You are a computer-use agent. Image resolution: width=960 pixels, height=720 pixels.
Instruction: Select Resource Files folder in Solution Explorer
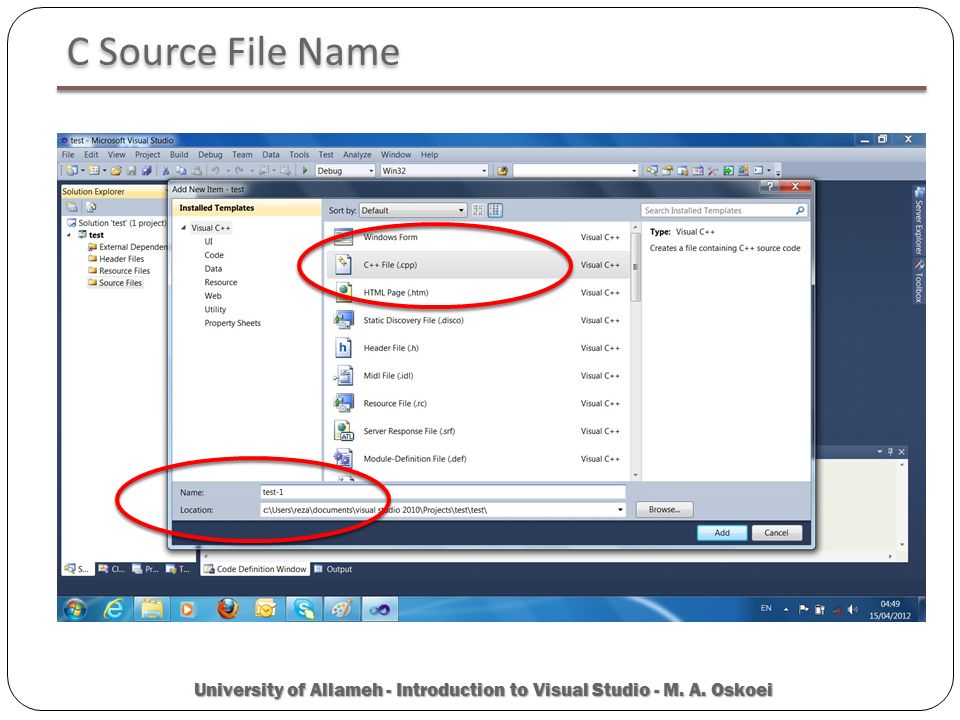119,271
